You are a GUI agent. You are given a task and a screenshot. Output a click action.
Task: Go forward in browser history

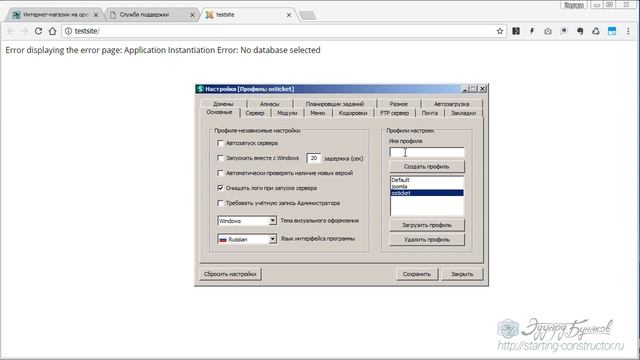coord(24,31)
